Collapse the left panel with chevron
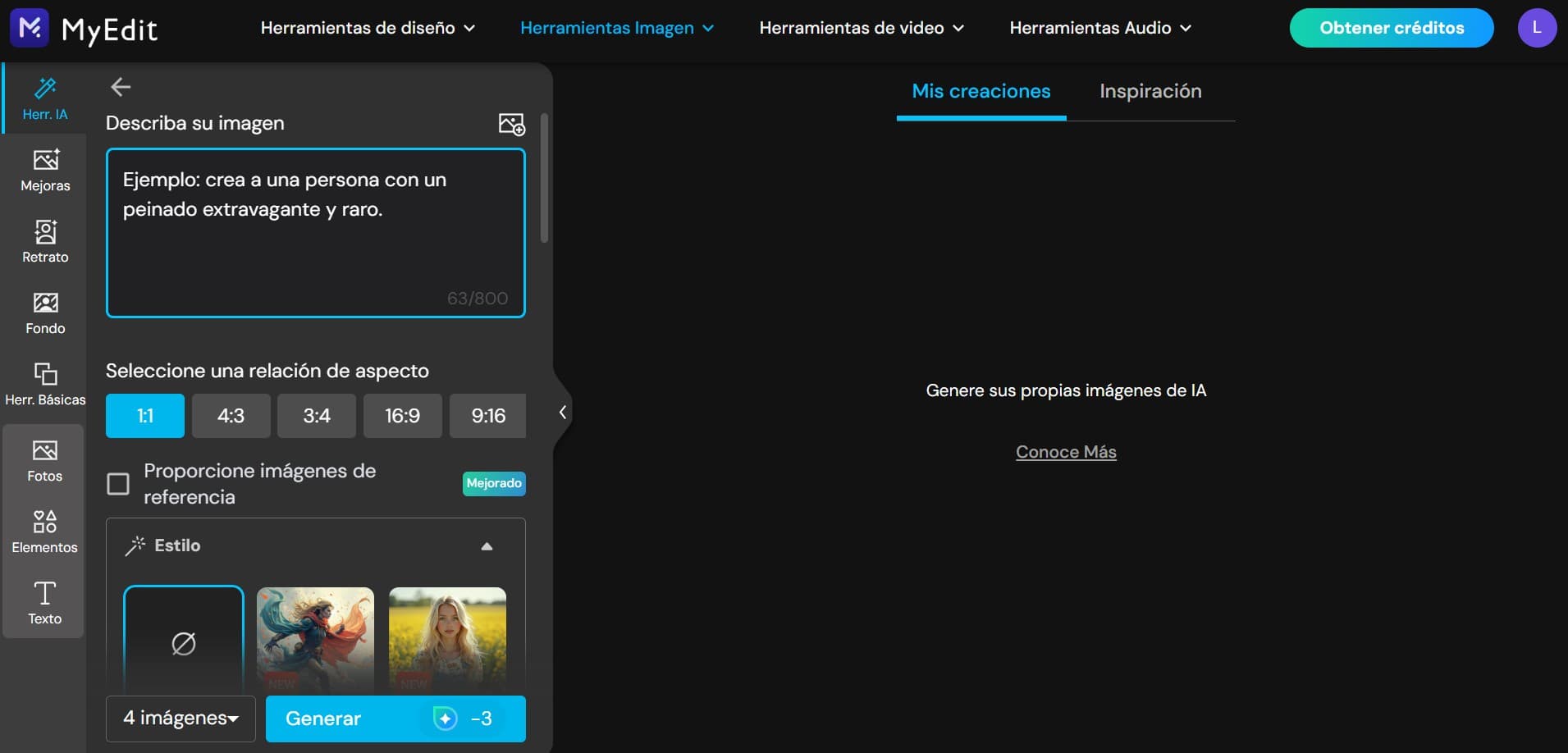 pos(563,413)
